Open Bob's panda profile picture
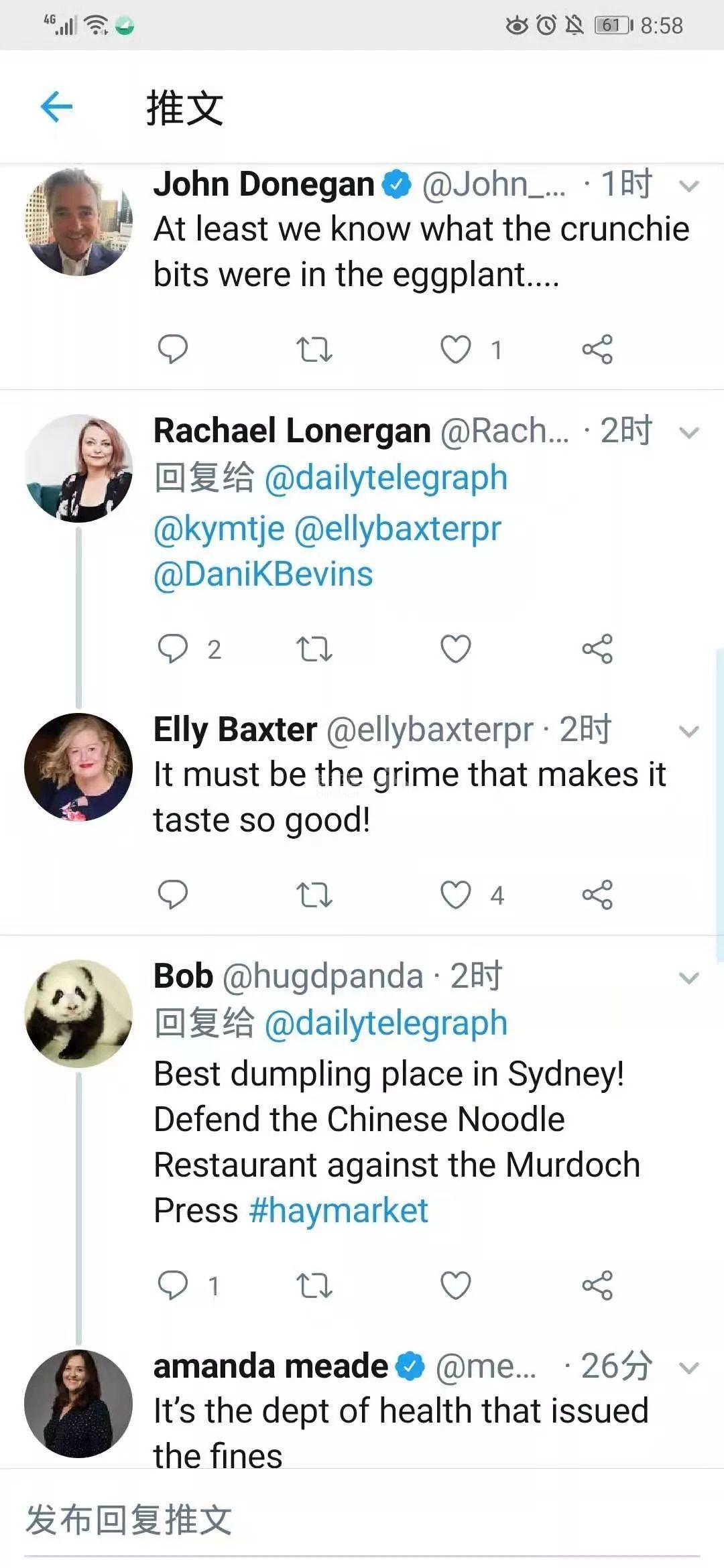 click(x=78, y=1014)
